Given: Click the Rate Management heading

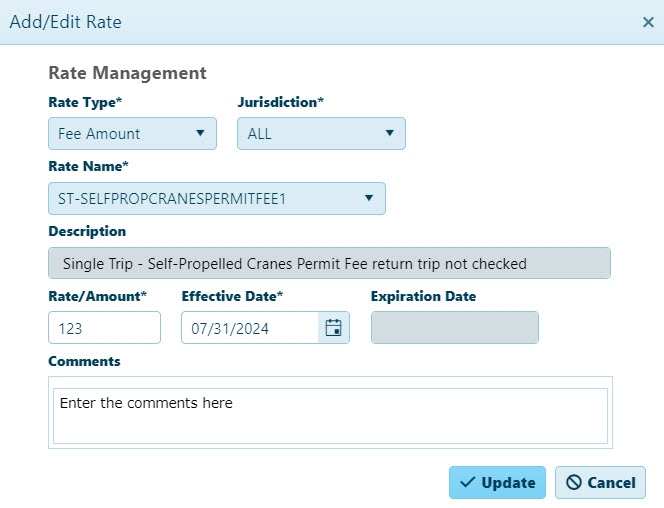Looking at the screenshot, I should click(127, 73).
